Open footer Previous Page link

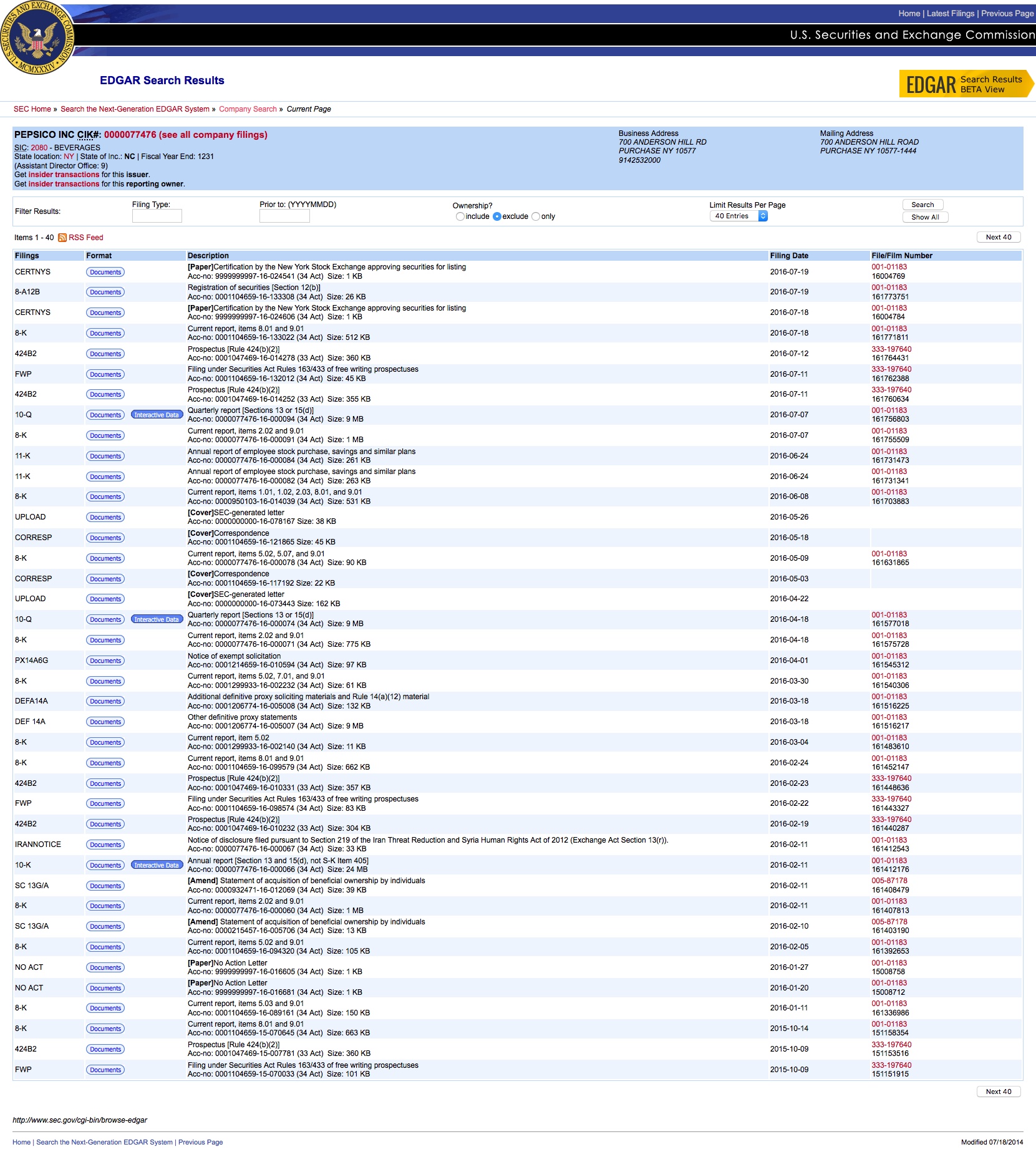click(200, 1142)
